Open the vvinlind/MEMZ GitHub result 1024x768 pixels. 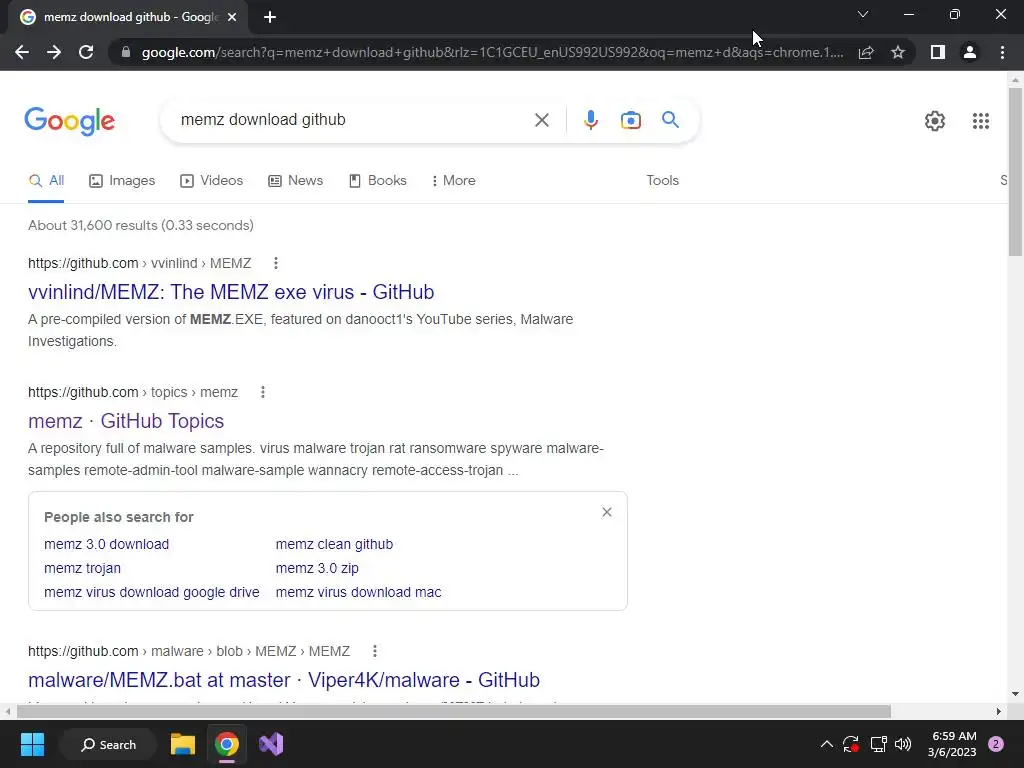click(x=231, y=292)
